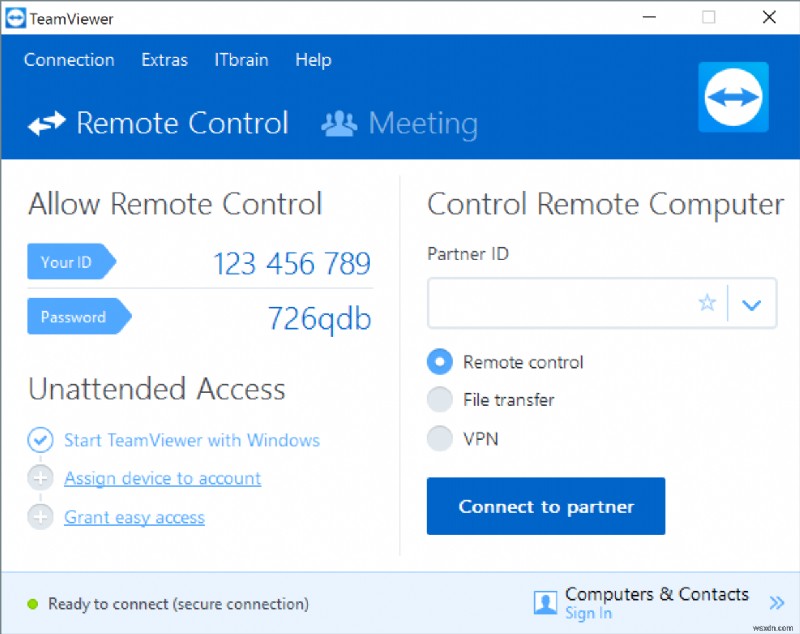The height and width of the screenshot is (634, 800).
Task: Open the Partner ID dropdown
Action: [752, 303]
